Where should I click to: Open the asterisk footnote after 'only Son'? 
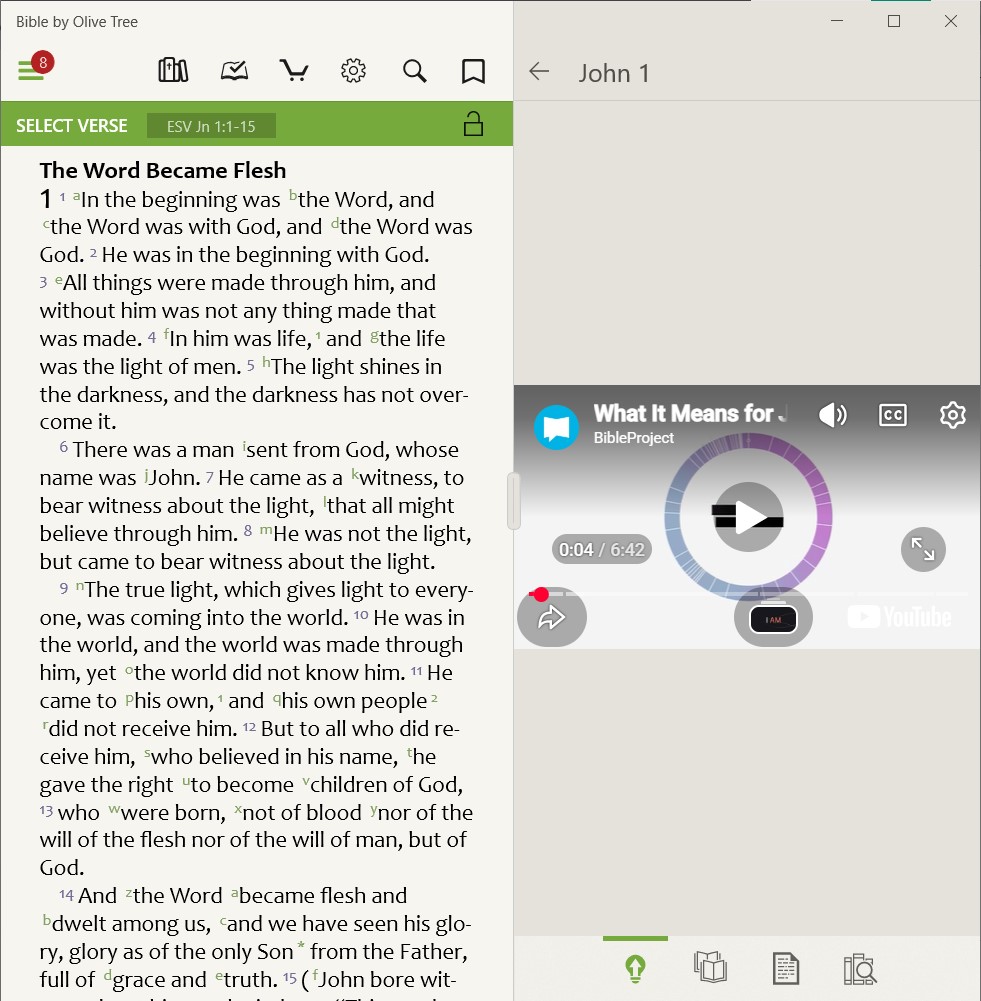[301, 946]
